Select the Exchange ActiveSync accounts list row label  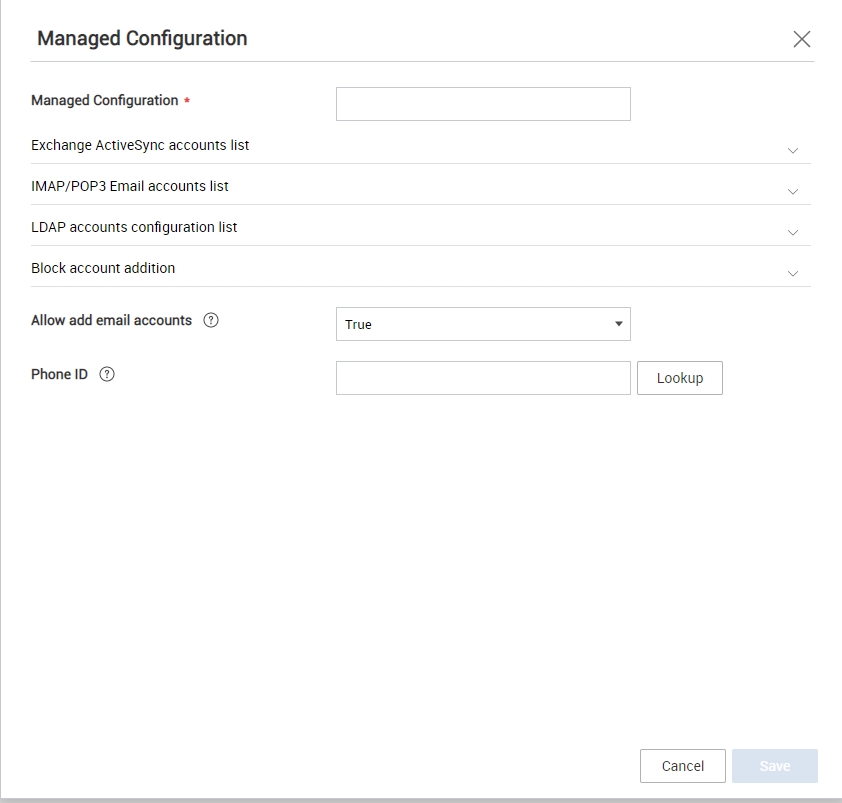[x=140, y=146]
